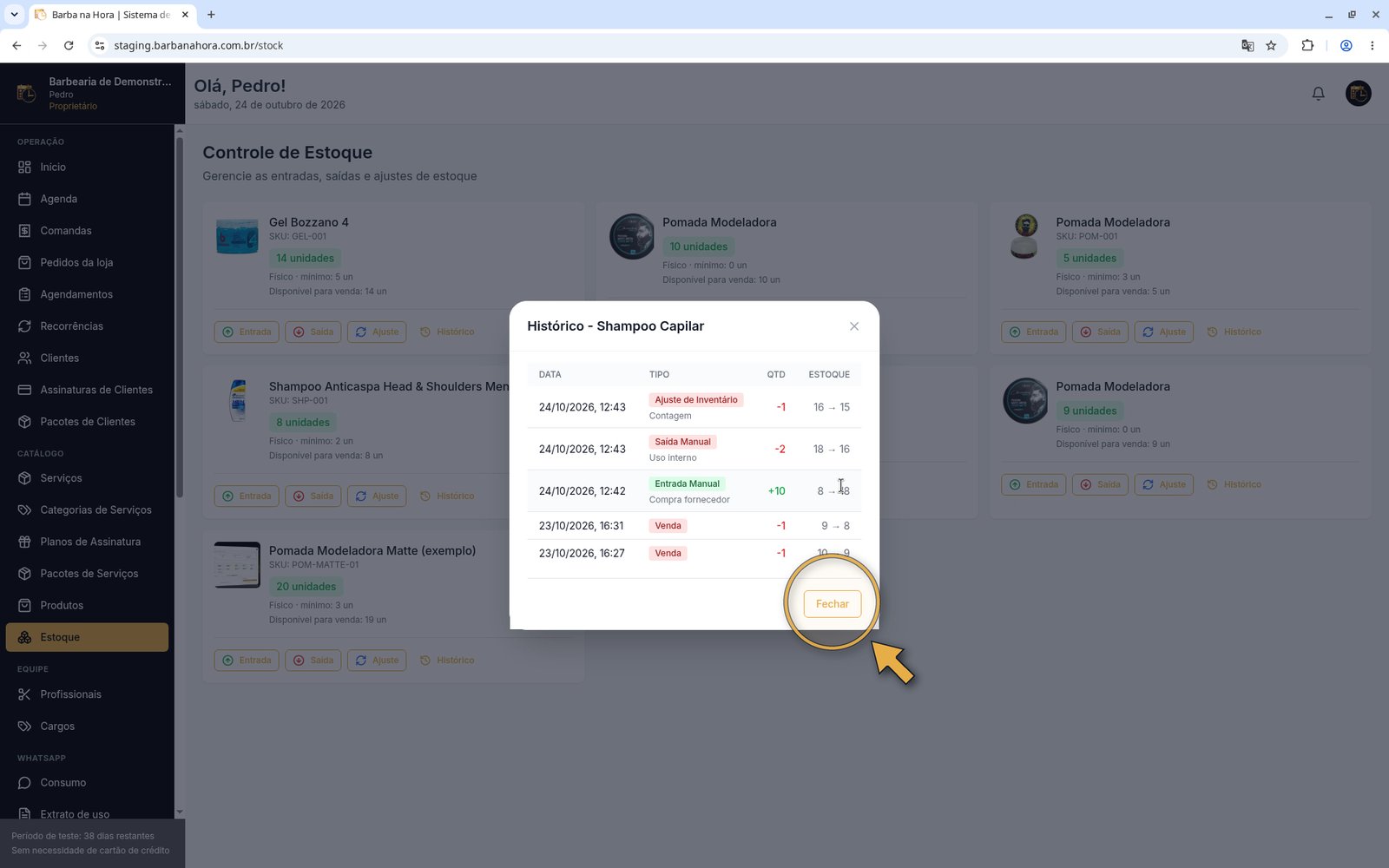Open Cargos sidebar item
This screenshot has height=868, width=1389.
87,727
